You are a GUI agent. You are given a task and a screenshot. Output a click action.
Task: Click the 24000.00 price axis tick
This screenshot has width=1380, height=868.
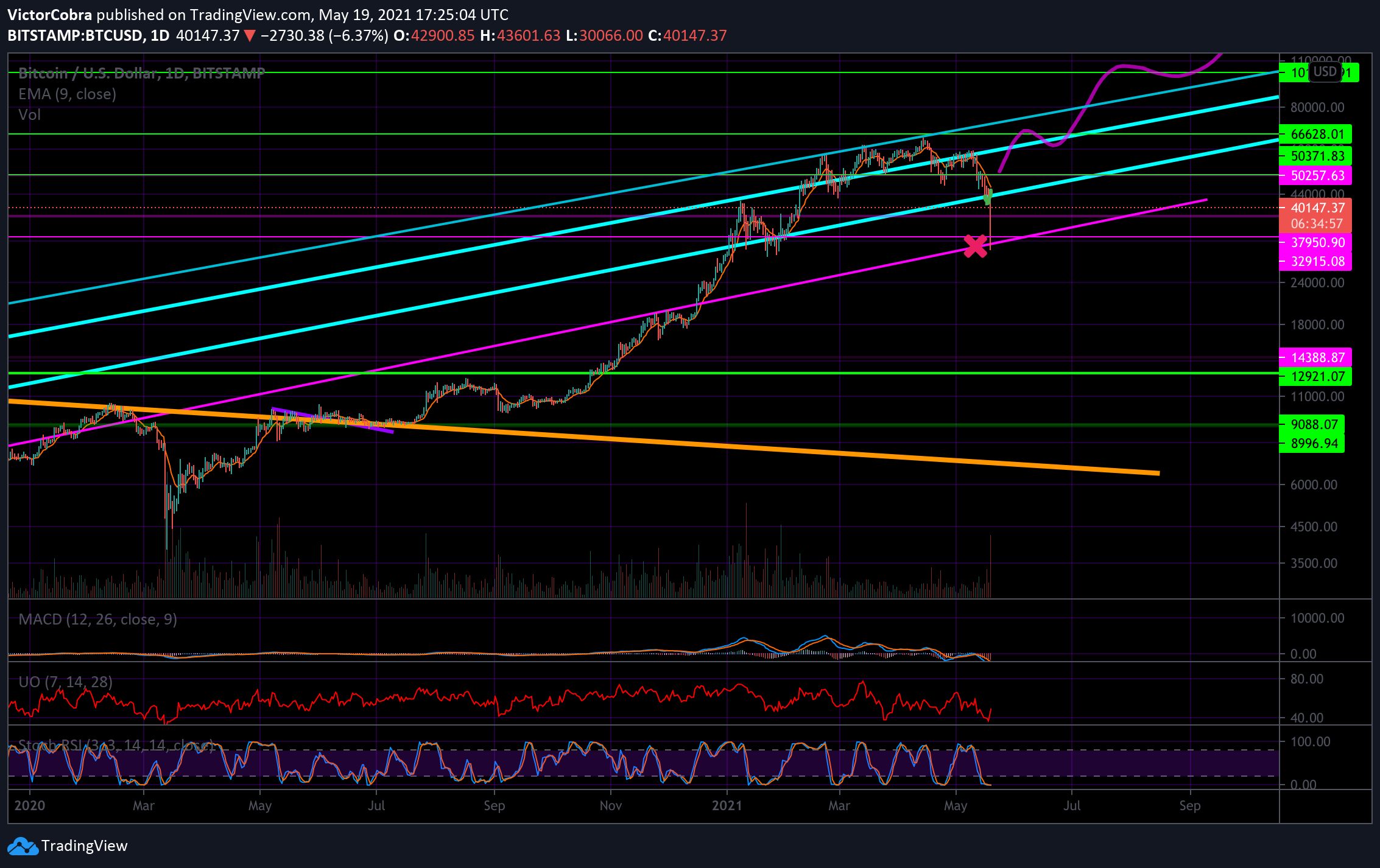pos(1317,282)
